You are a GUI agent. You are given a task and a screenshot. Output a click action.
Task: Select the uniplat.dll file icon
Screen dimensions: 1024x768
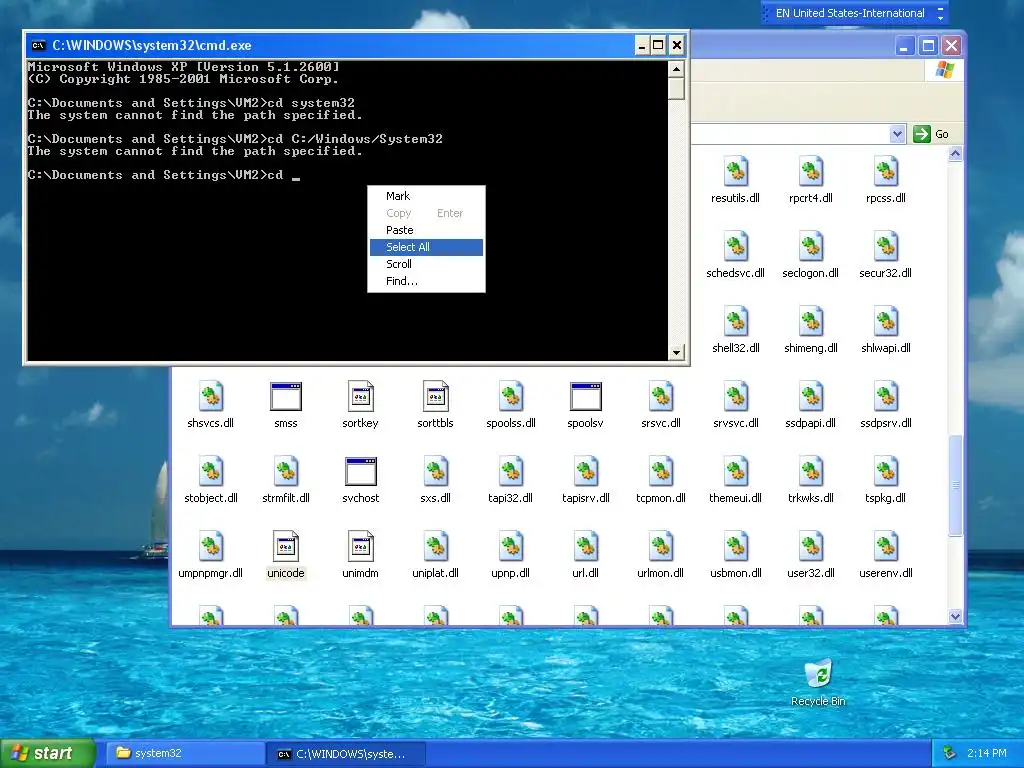pyautogui.click(x=436, y=547)
